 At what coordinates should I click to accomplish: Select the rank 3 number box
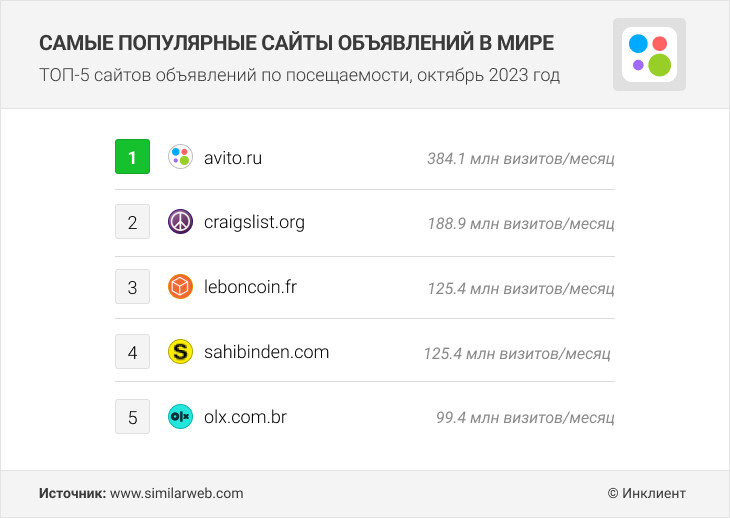coord(132,287)
